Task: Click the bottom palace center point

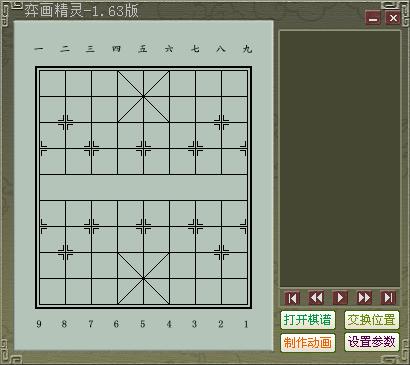Action: (x=143, y=278)
